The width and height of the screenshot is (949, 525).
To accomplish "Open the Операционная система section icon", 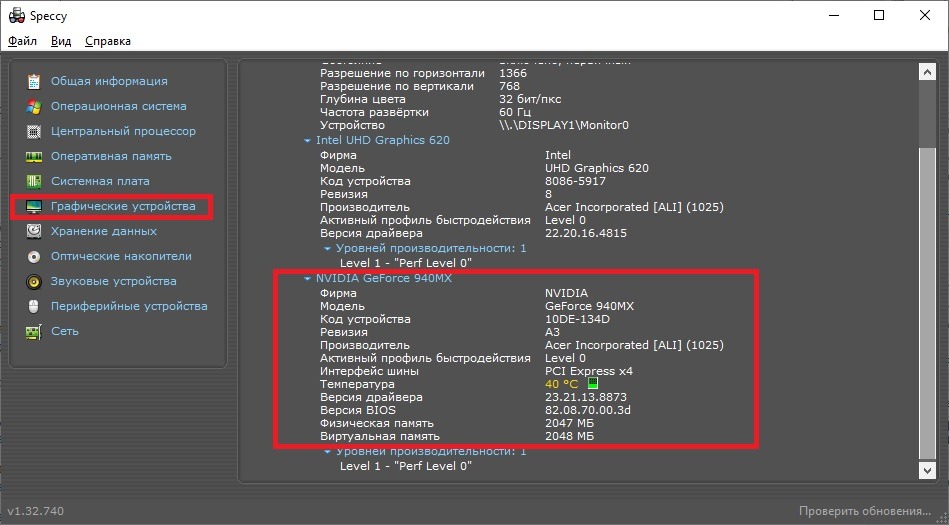I will pos(34,106).
